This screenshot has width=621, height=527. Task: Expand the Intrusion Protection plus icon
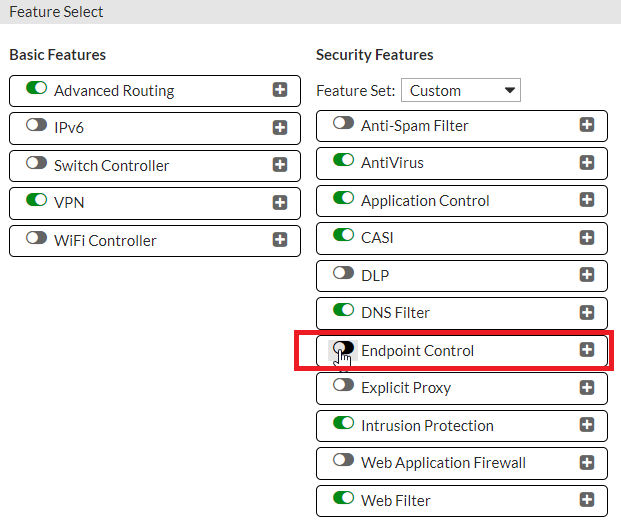click(587, 425)
